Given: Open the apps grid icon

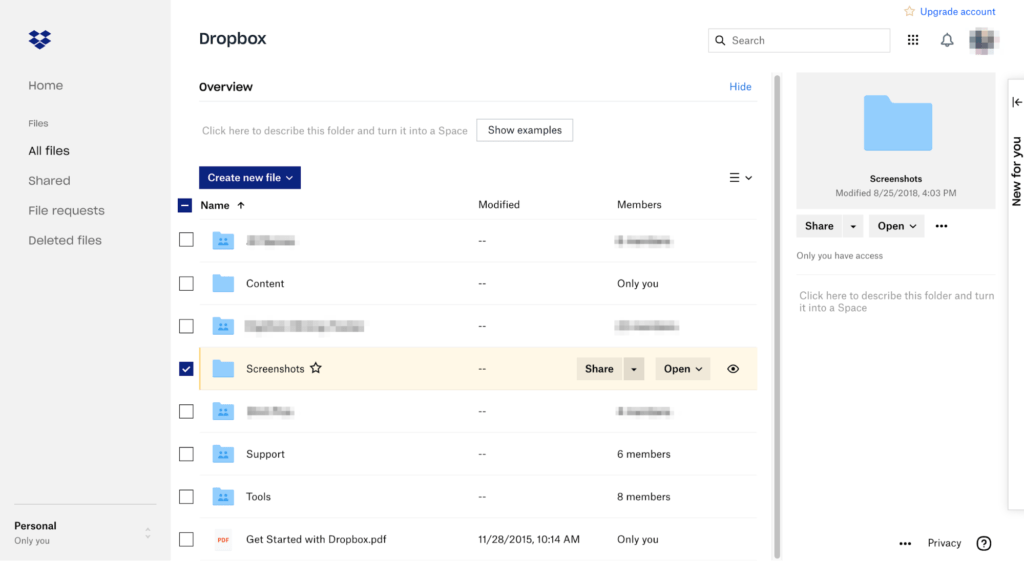Looking at the screenshot, I should [913, 40].
